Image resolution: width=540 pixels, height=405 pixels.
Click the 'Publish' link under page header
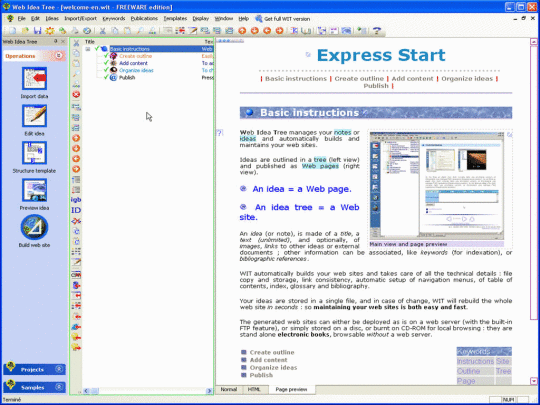coord(376,86)
